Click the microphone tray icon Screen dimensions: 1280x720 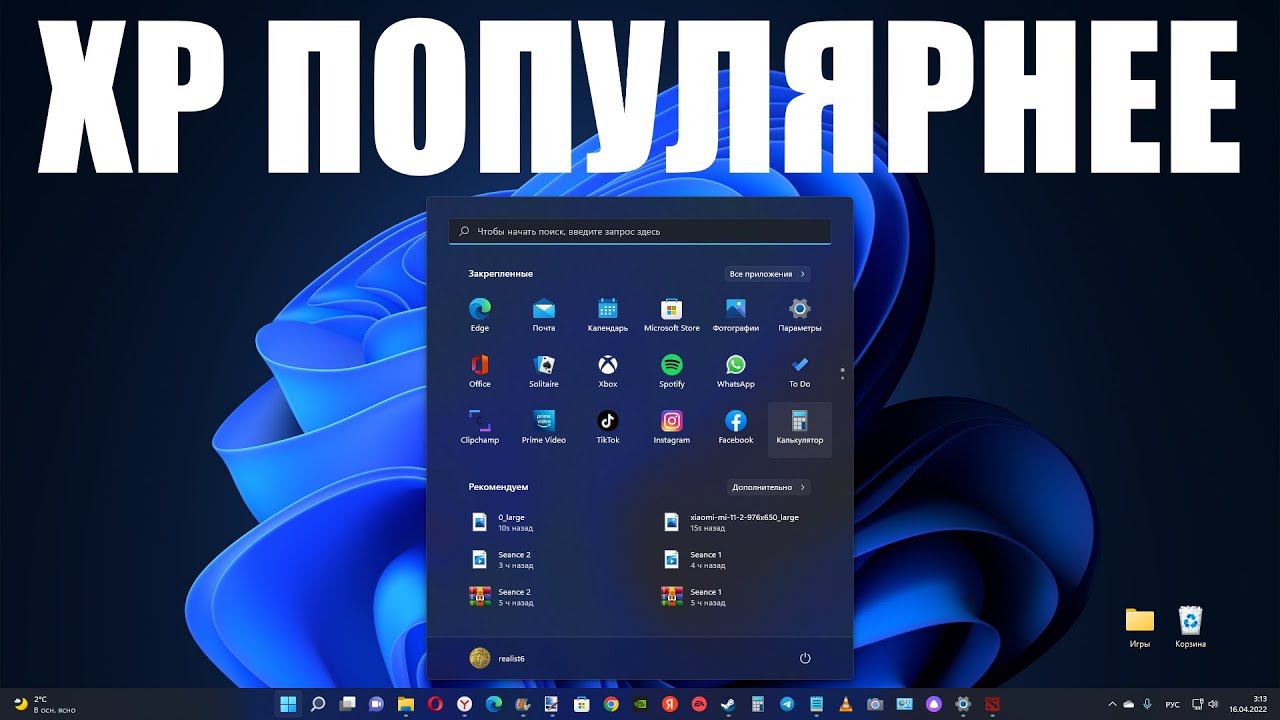point(1147,704)
